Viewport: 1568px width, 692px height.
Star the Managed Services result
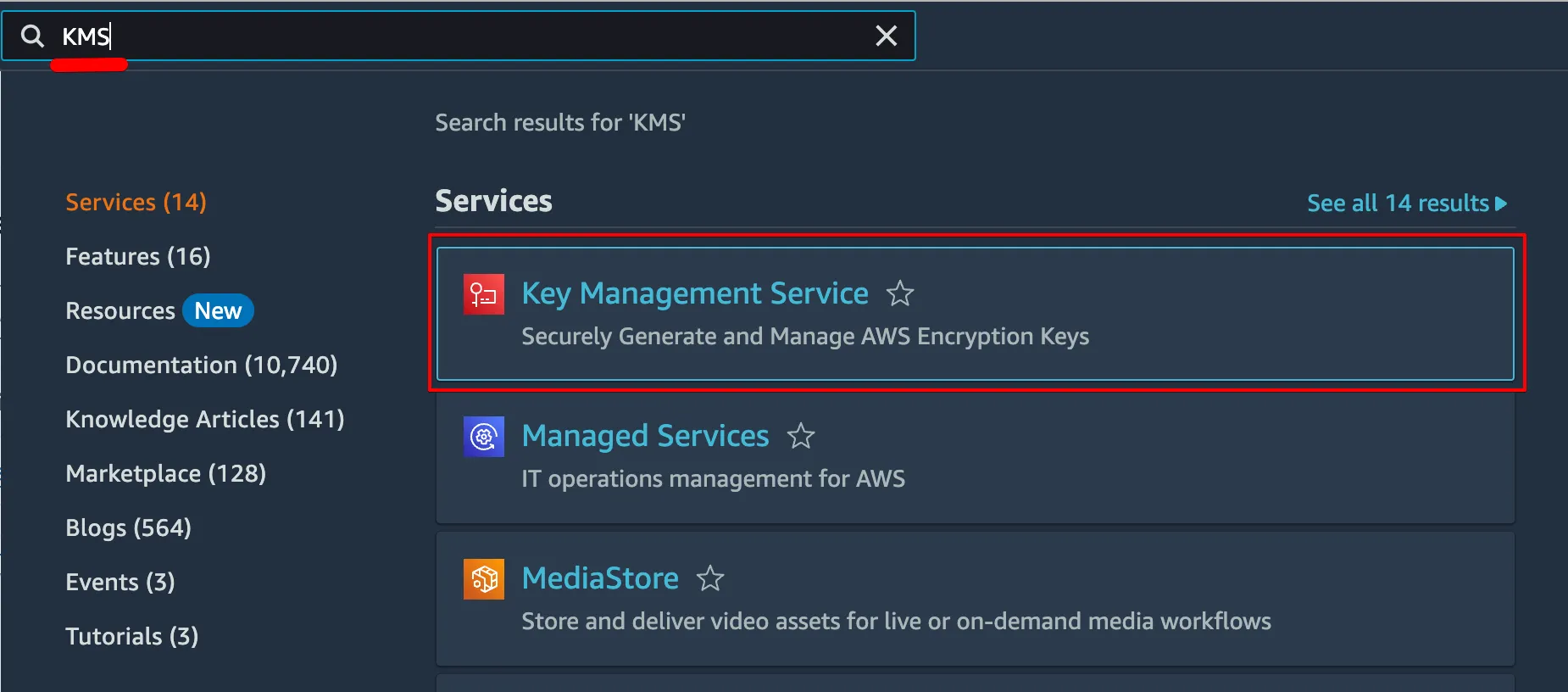pyautogui.click(x=800, y=436)
